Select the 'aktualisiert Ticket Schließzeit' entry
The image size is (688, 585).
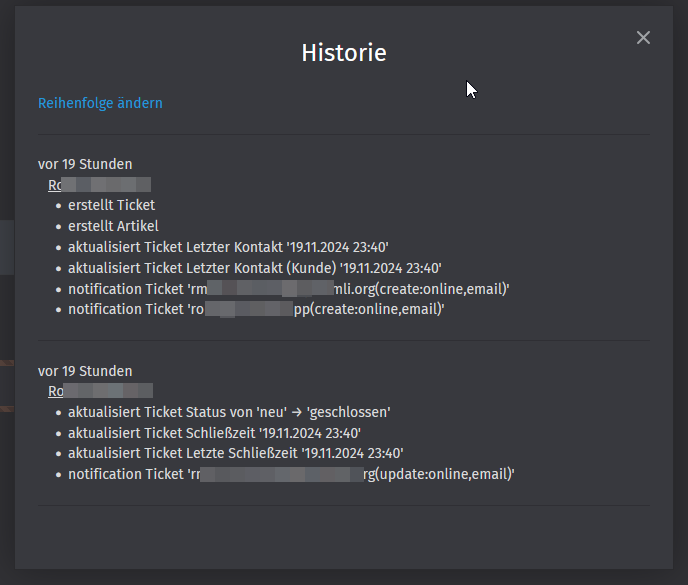coord(214,433)
